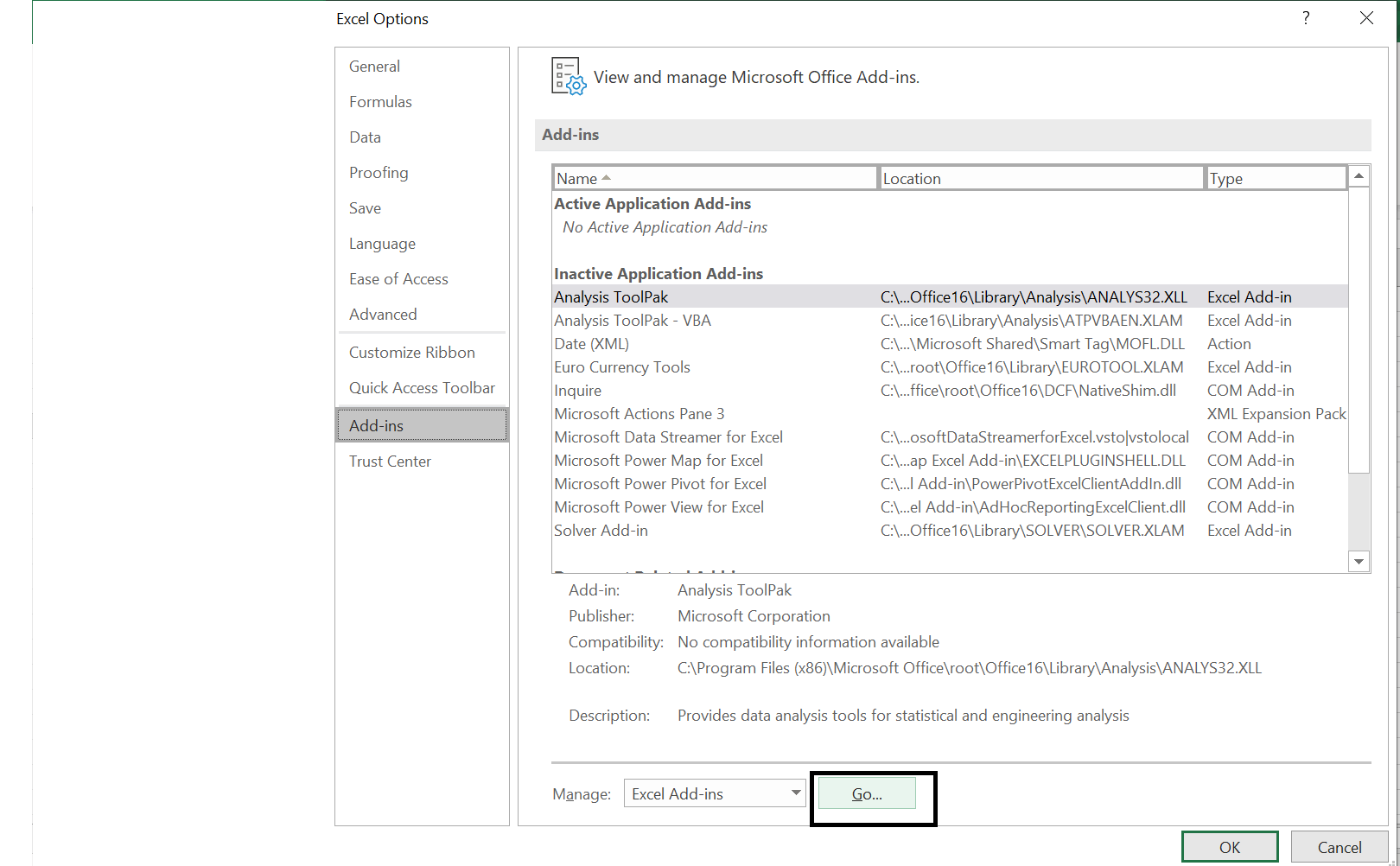Select the Add-ins category
This screenshot has height=866, width=1400.
point(422,425)
